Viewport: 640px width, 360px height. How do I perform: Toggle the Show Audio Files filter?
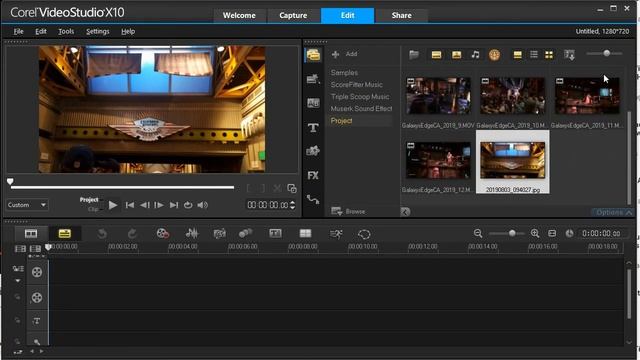tap(475, 54)
